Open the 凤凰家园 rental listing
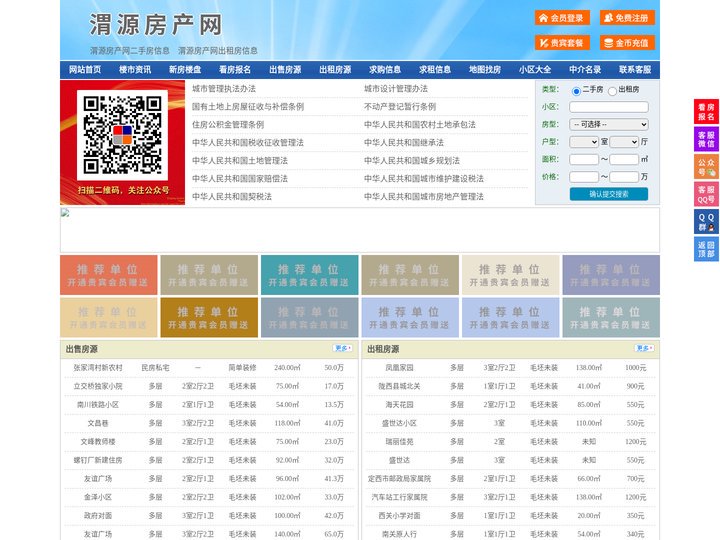Screen dimensions: 720x540 click(x=399, y=368)
